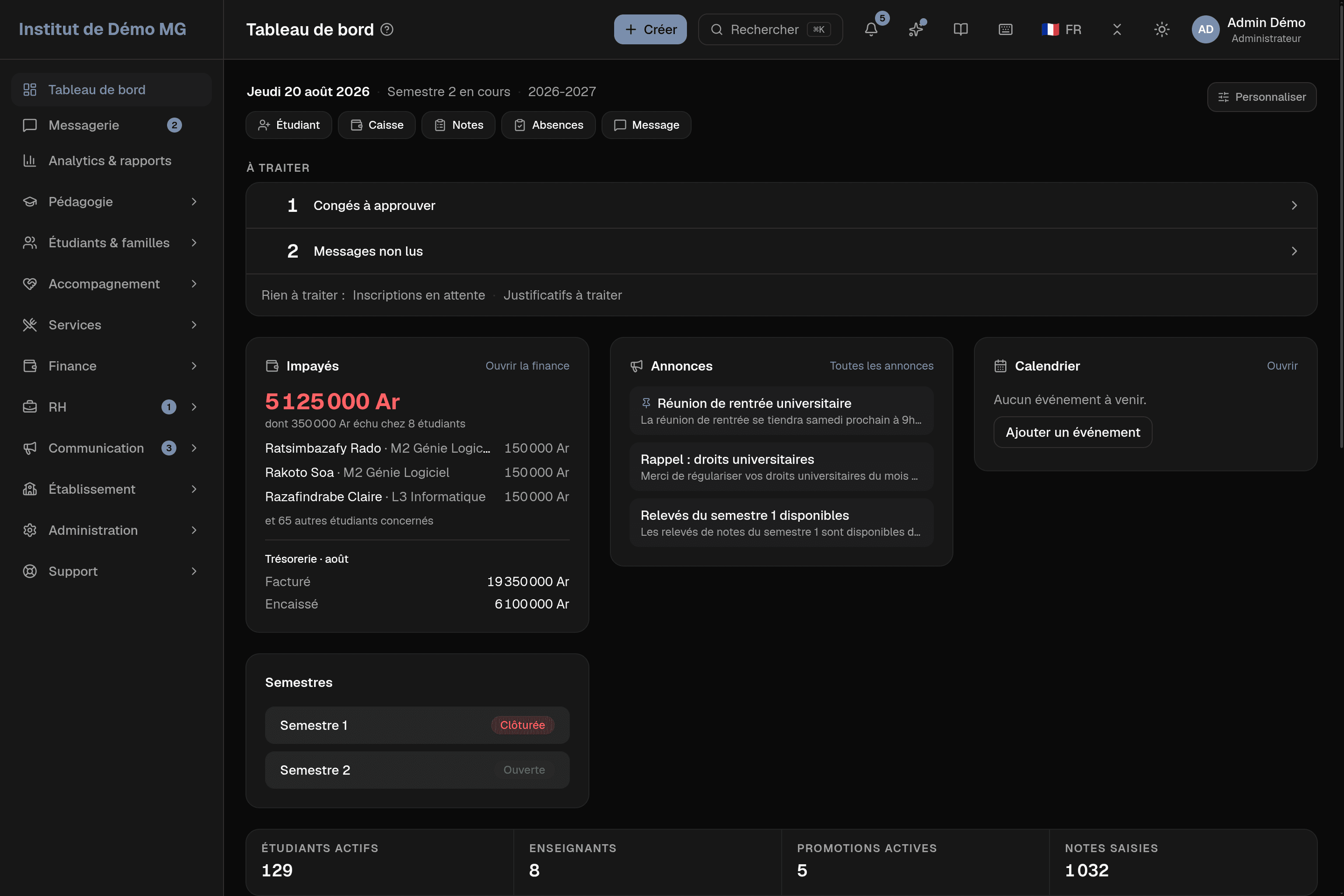1344x896 pixels.
Task: Open Messages non lus row
Action: [781, 252]
